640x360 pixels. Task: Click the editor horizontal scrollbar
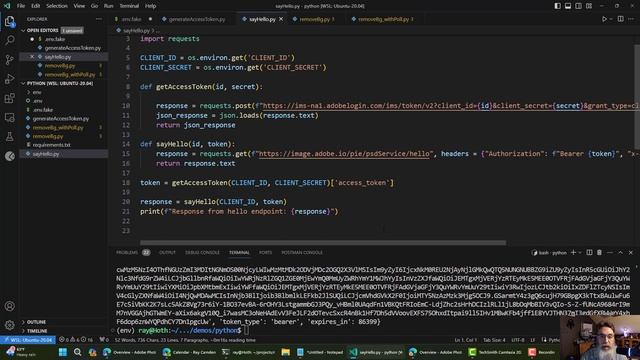(x=323, y=242)
